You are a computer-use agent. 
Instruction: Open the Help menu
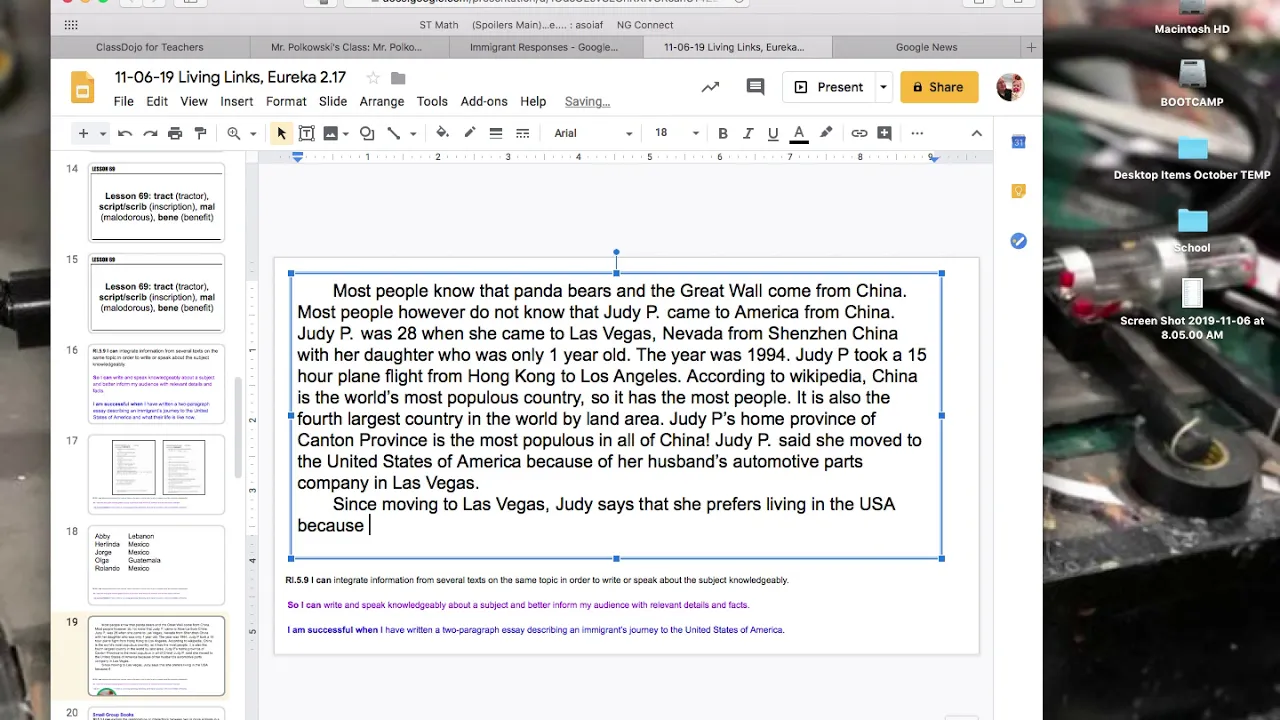533,101
